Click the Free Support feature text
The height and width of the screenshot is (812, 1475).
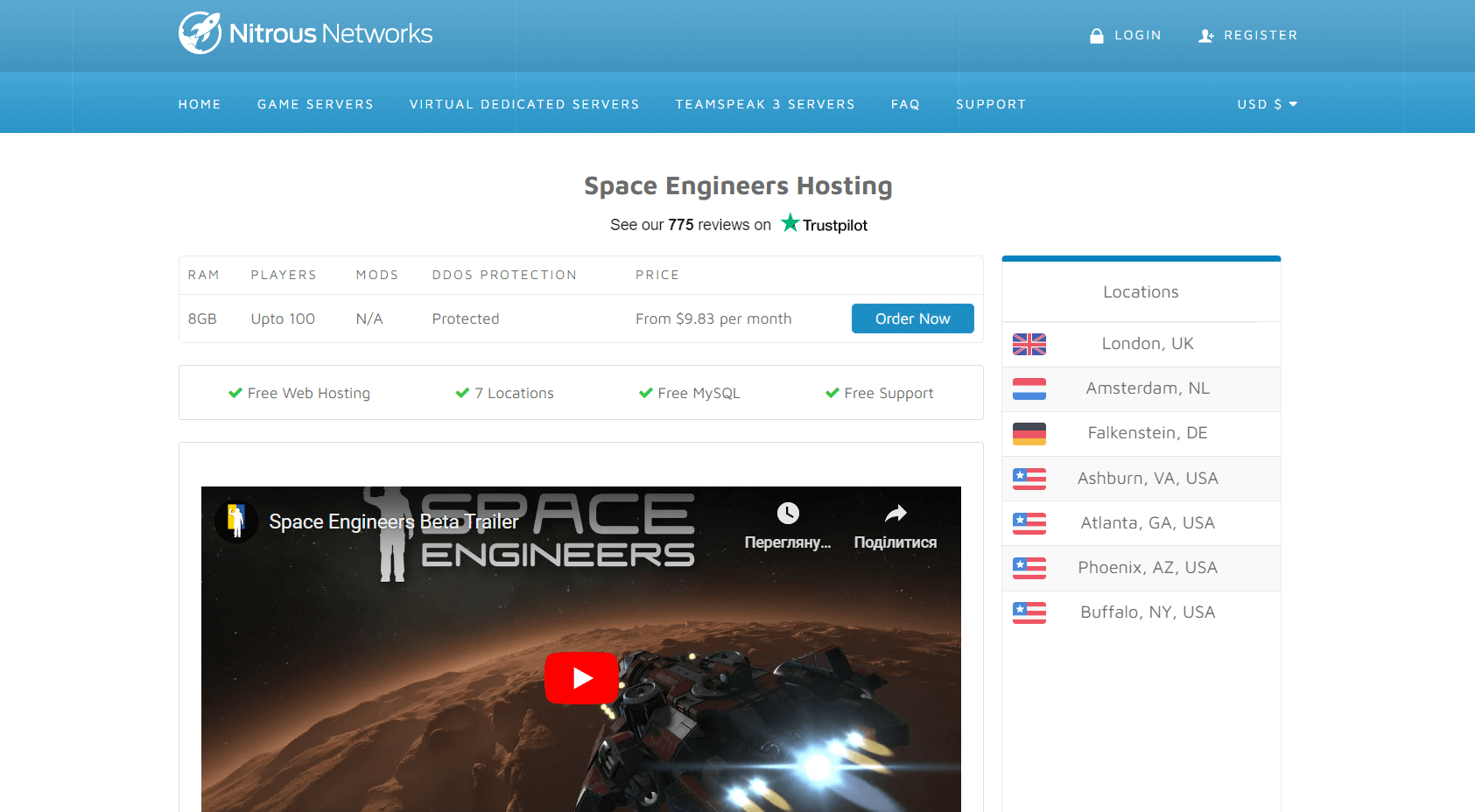(889, 394)
